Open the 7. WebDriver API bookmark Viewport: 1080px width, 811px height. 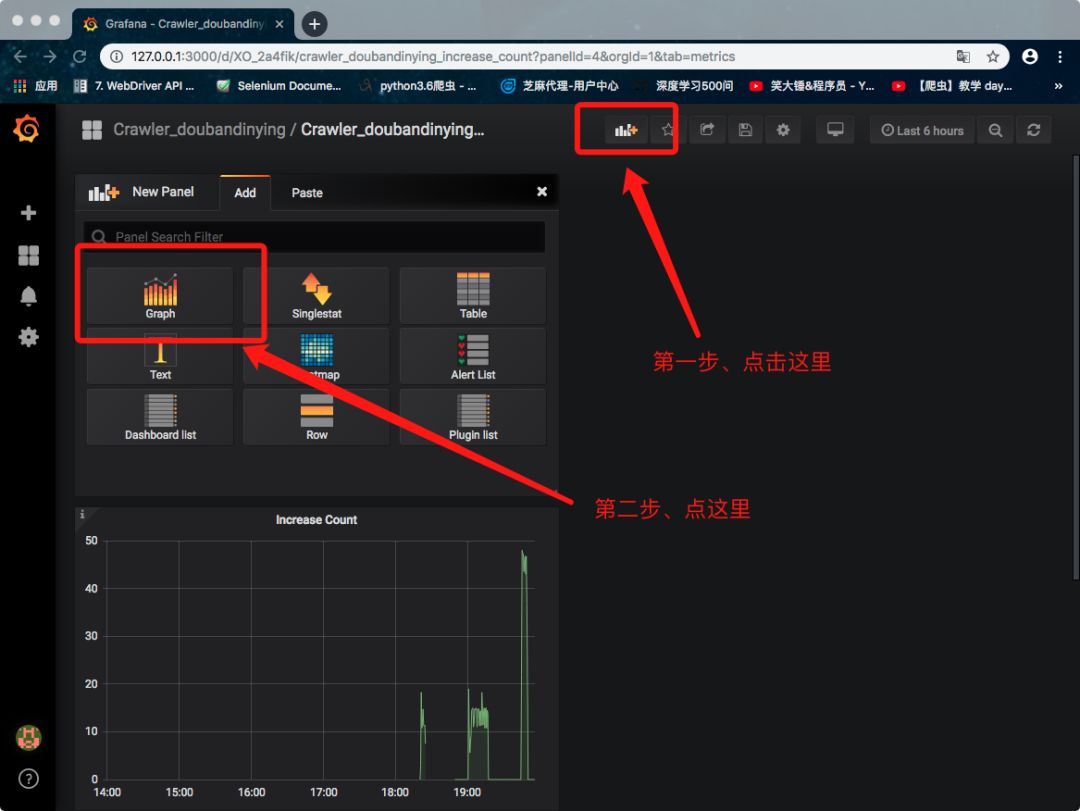point(134,85)
